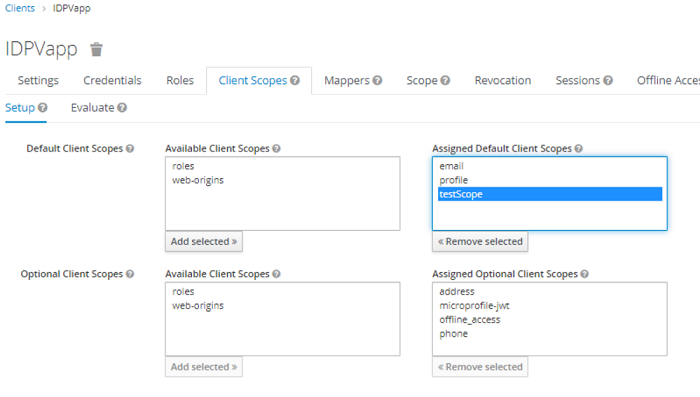Select address in Assigned Optional Client Scopes
700x397 pixels.
coord(550,292)
